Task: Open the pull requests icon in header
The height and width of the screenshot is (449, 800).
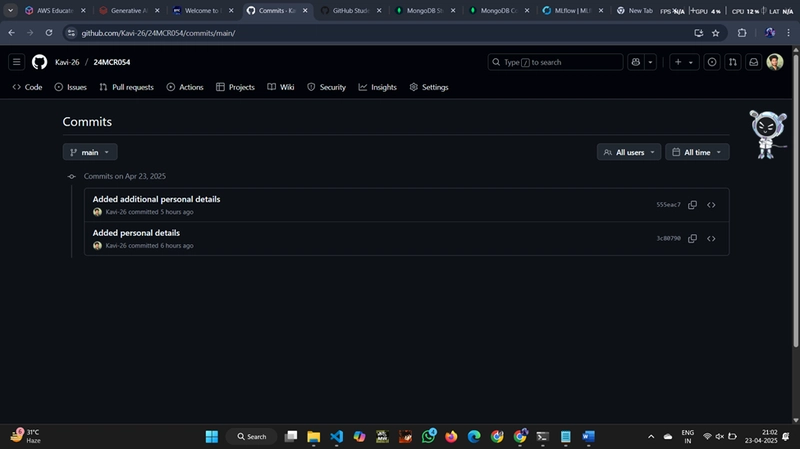Action: coord(733,62)
